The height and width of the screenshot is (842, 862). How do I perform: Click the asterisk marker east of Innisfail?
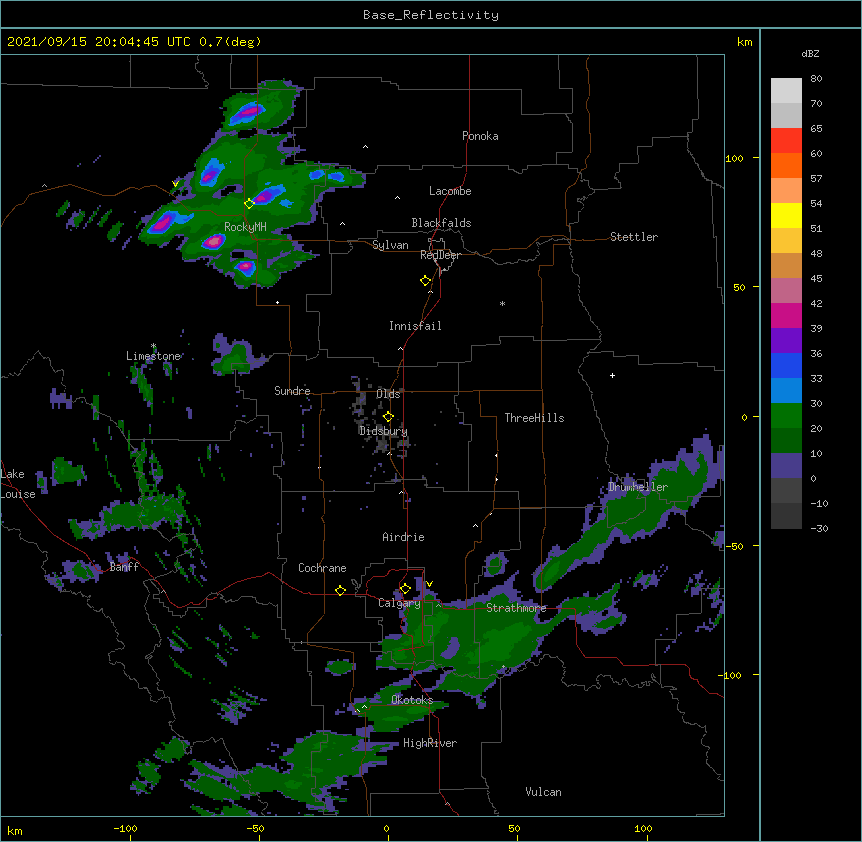[502, 303]
